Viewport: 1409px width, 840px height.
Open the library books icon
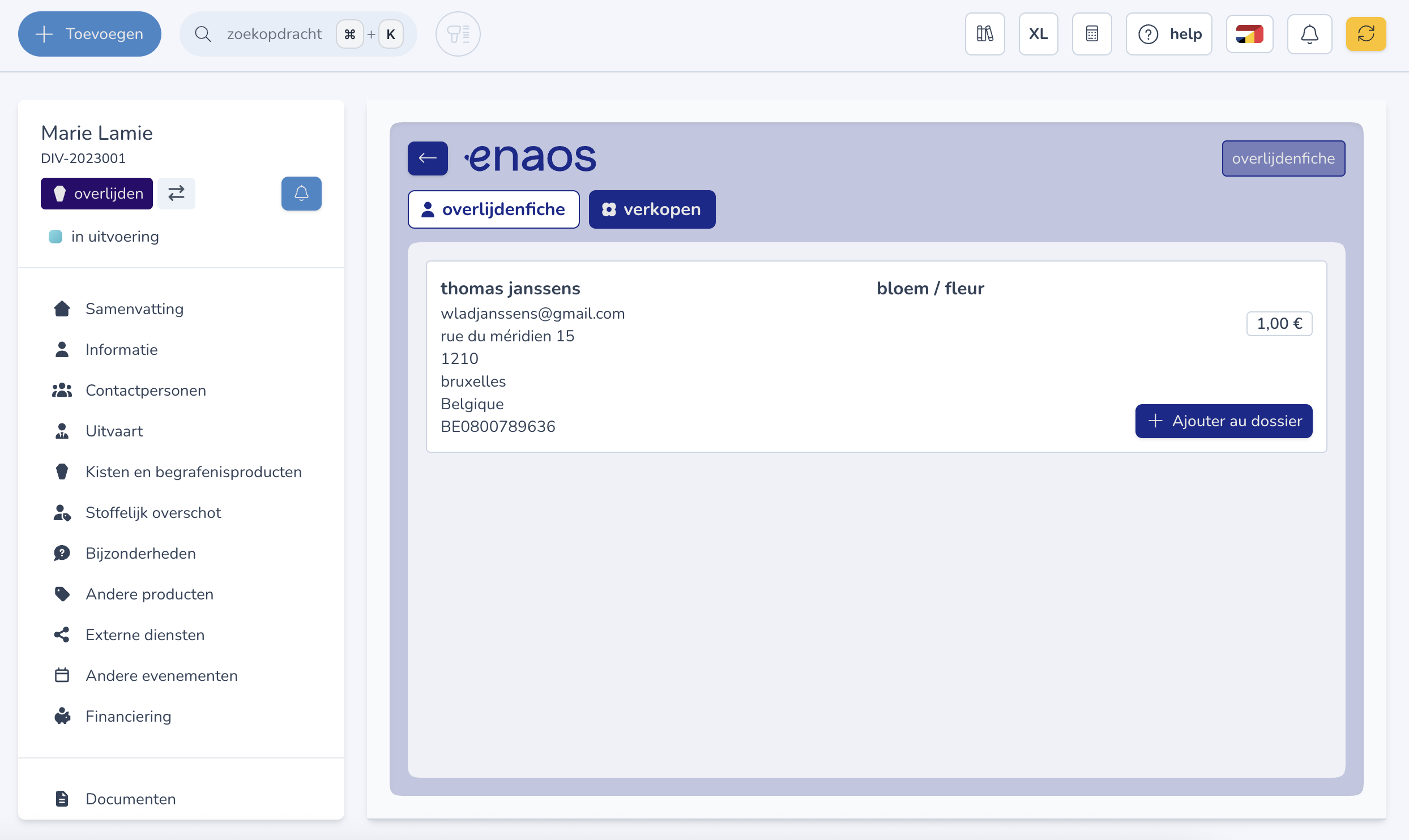(984, 34)
